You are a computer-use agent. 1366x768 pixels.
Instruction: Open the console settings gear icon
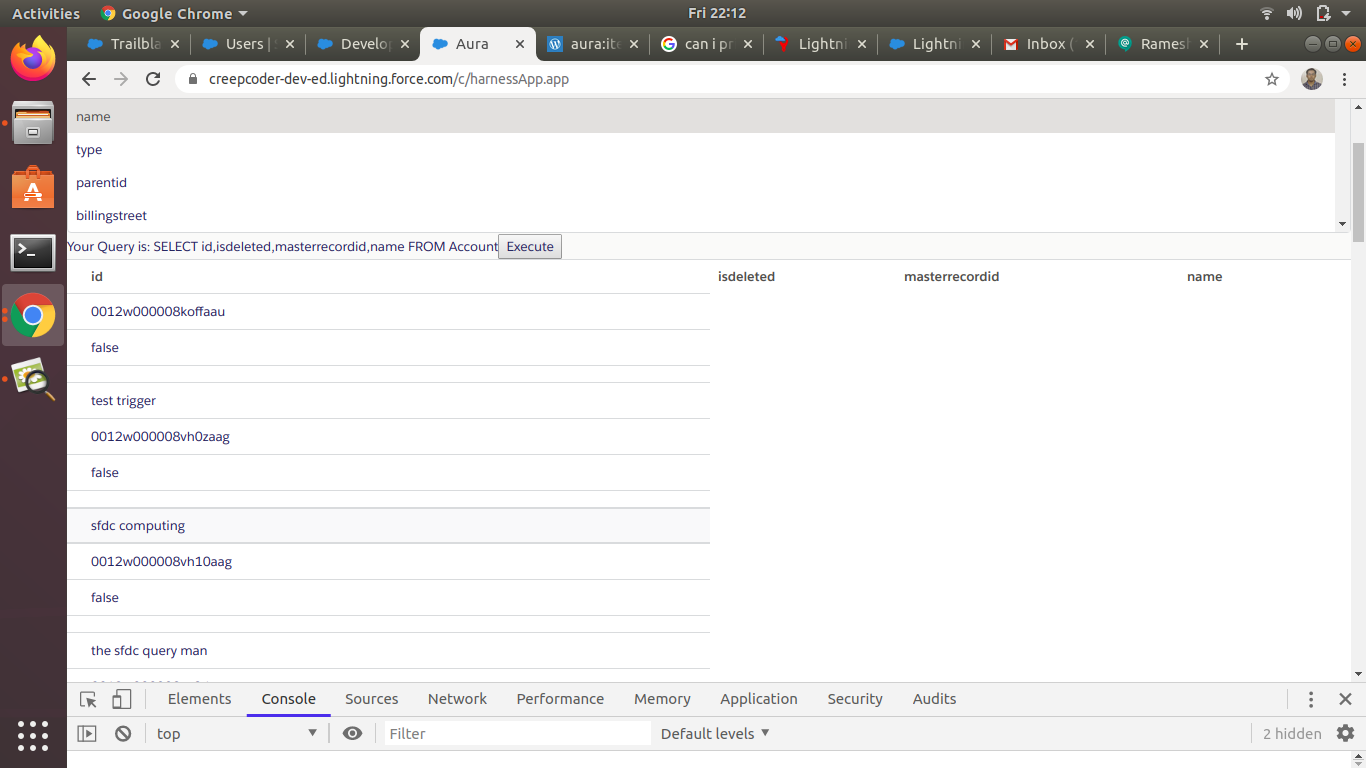1345,733
